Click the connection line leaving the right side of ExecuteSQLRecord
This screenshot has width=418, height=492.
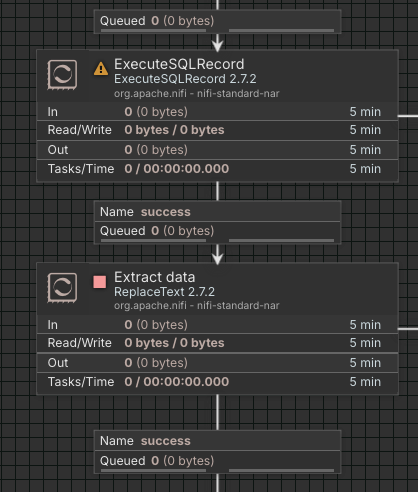pos(408,116)
